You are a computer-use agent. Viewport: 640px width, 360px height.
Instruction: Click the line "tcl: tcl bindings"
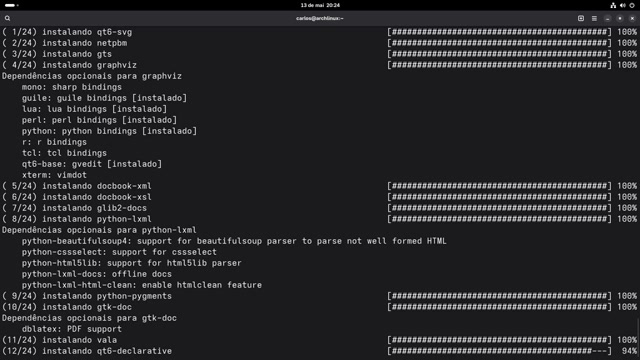coord(64,153)
